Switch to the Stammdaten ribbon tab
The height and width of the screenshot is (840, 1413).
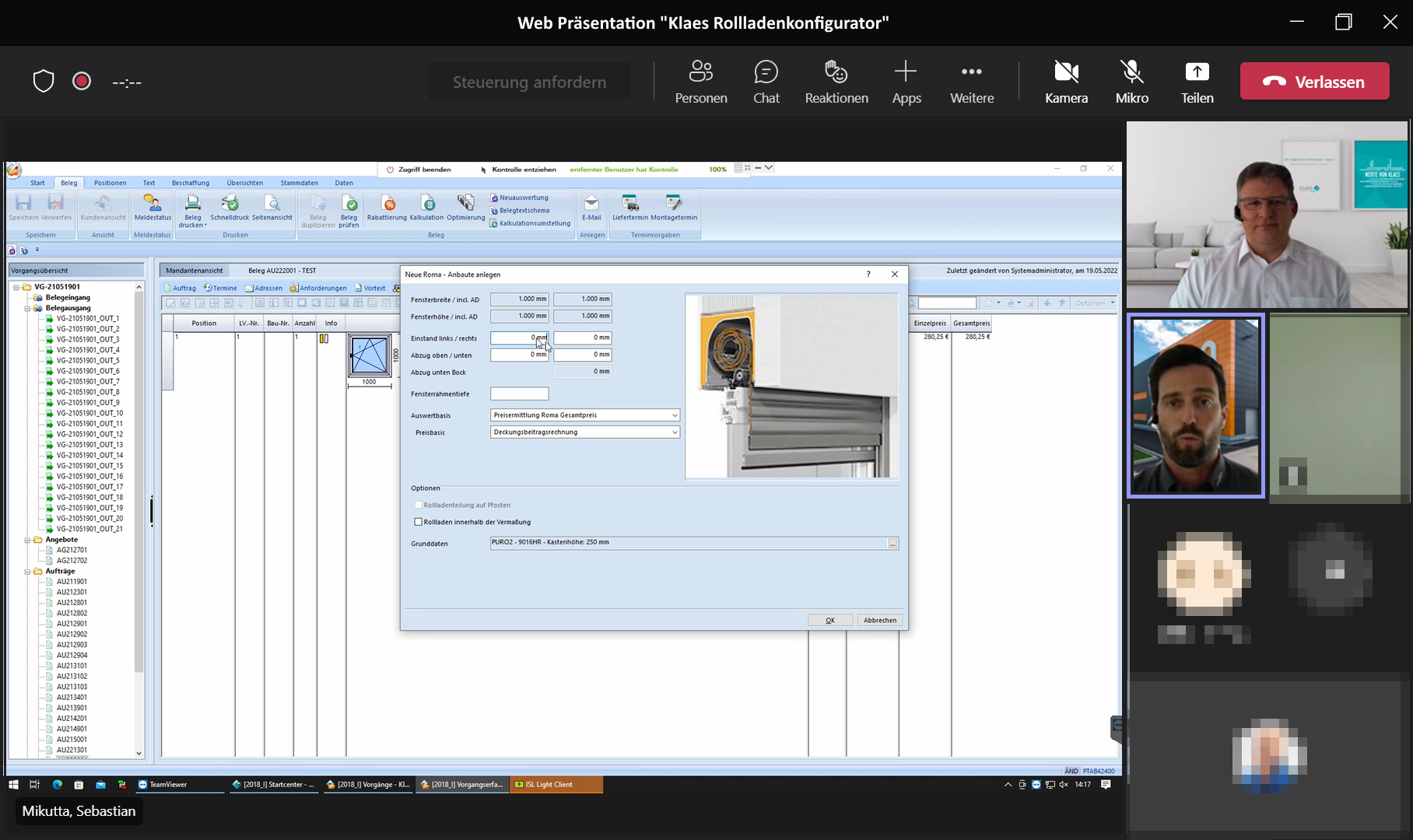coord(300,183)
